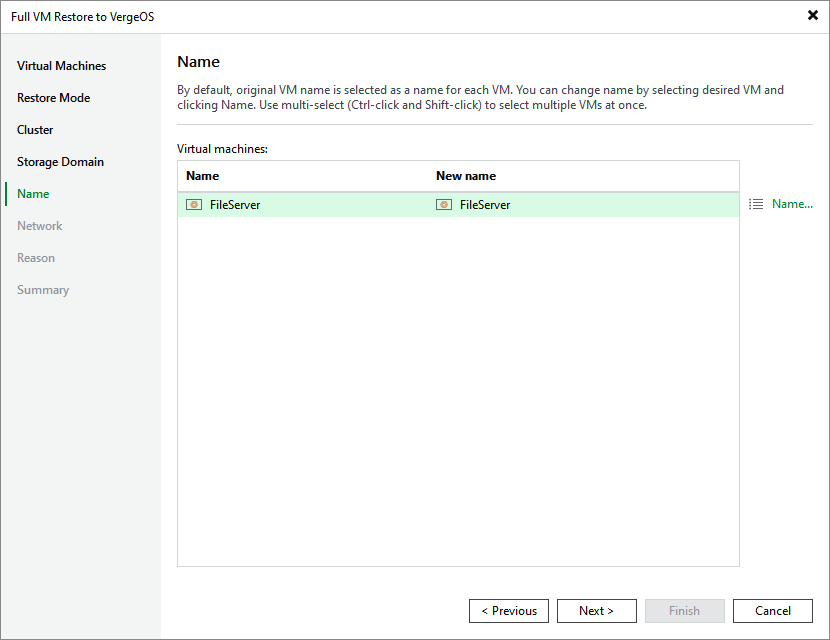
Task: Select FileServer in the Name column
Action: [235, 205]
